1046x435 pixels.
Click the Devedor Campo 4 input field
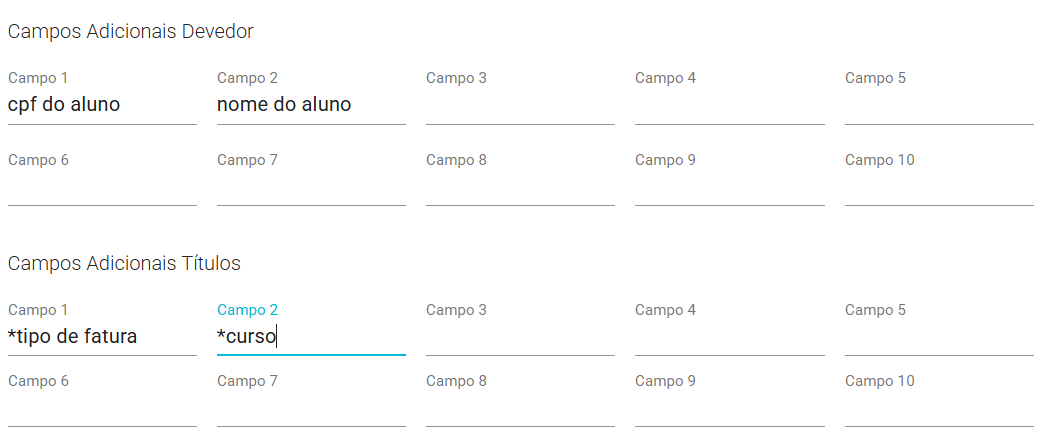point(730,105)
